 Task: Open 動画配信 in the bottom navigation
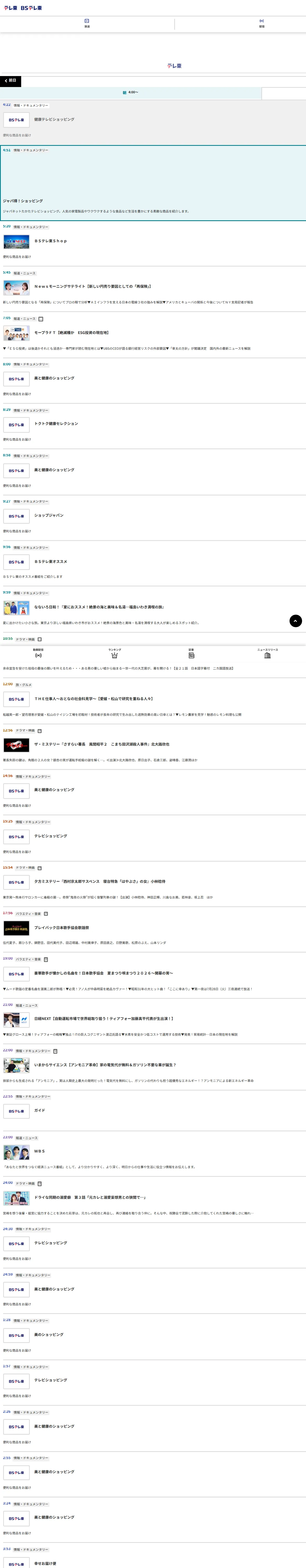coord(38,653)
